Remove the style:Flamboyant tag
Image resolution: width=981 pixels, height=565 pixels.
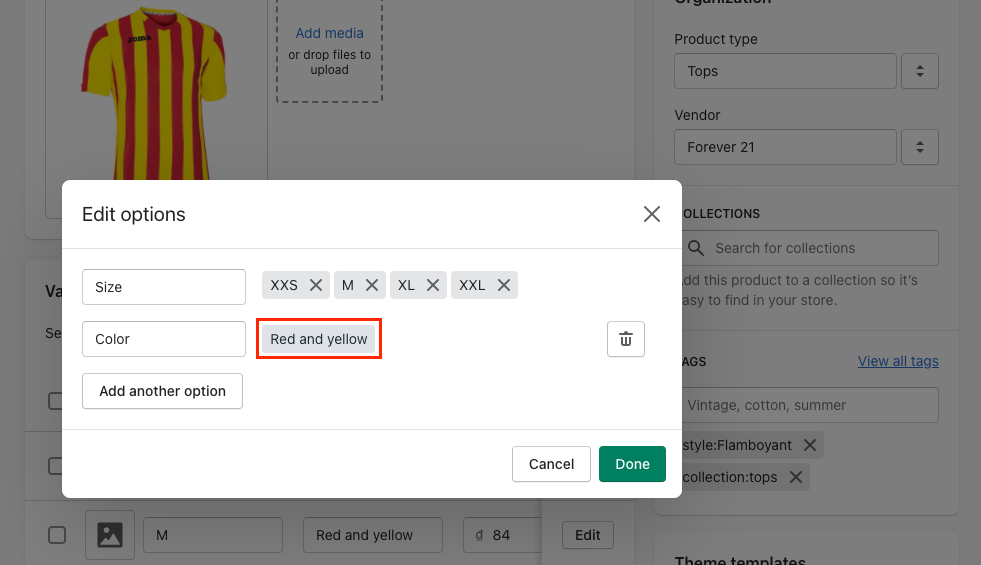coord(810,445)
